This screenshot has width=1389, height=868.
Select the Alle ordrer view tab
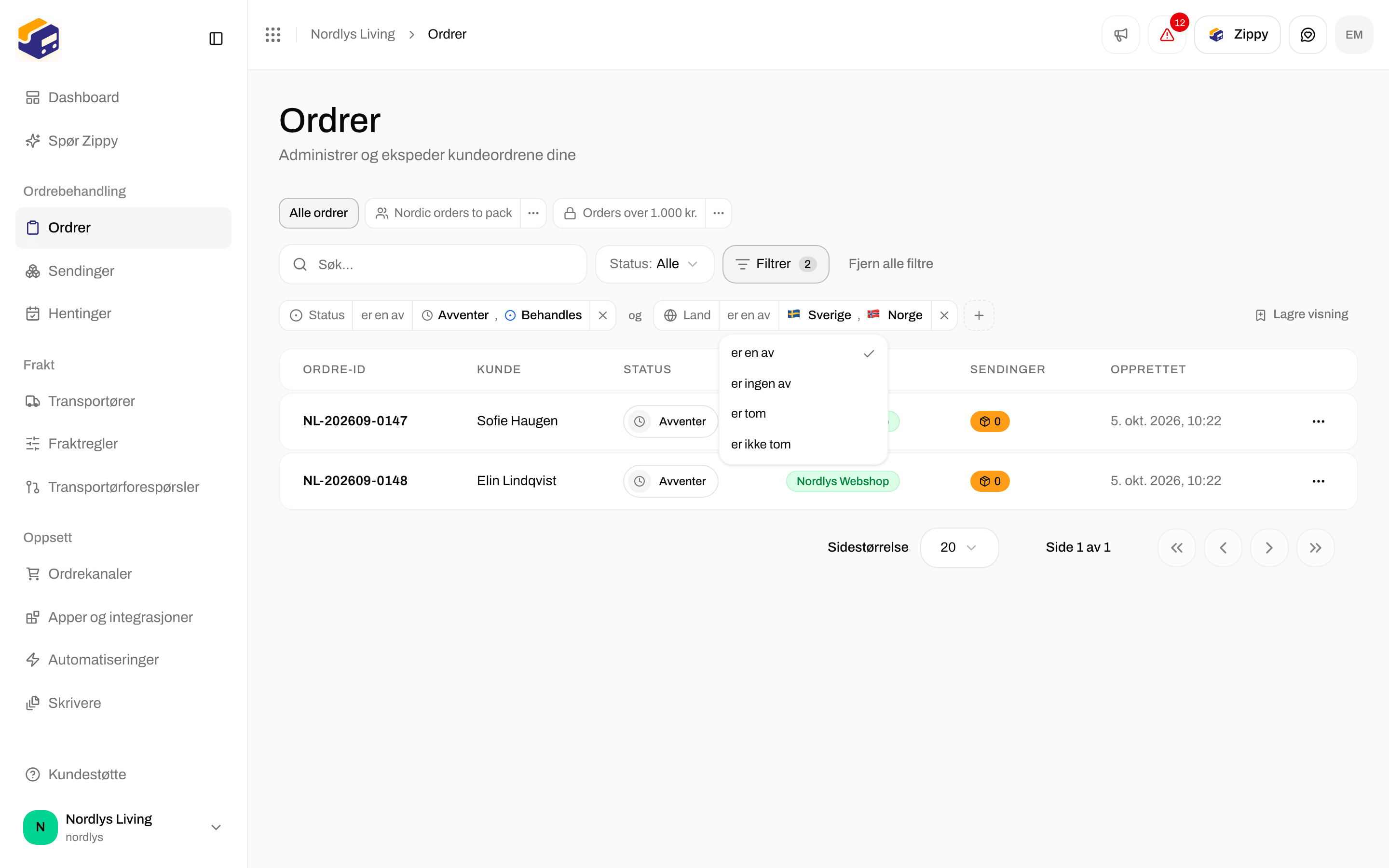coord(318,213)
